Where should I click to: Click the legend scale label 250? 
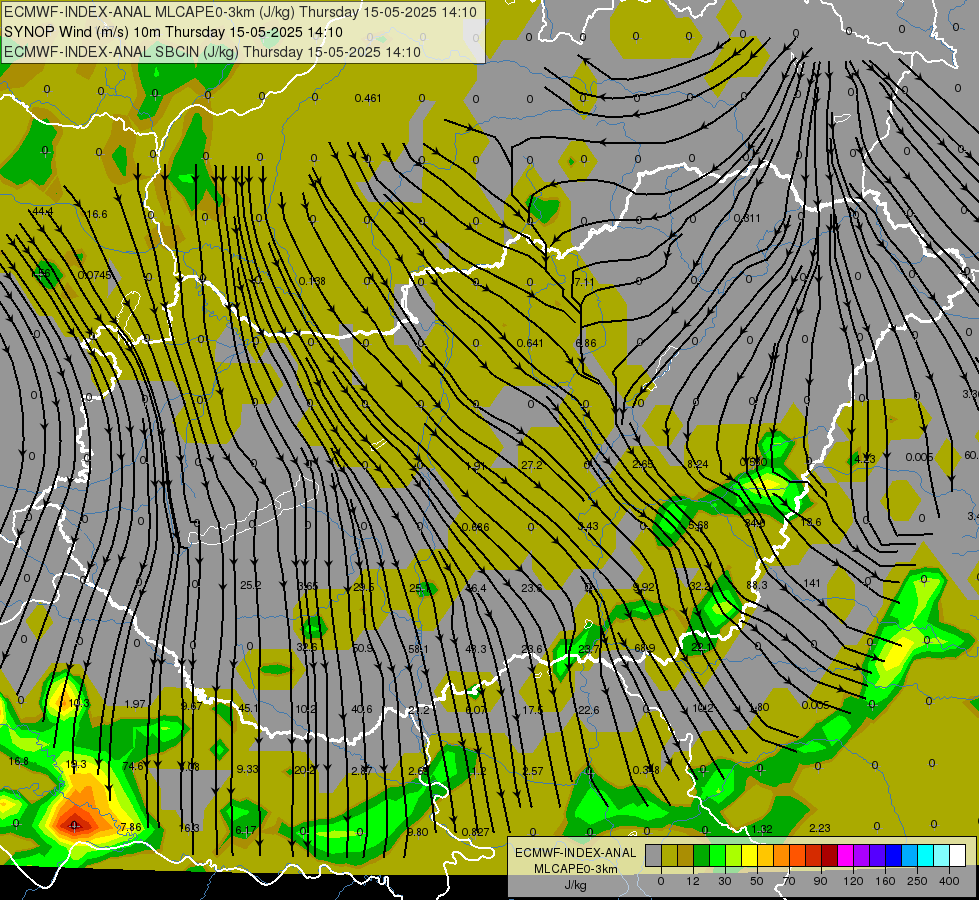click(917, 881)
